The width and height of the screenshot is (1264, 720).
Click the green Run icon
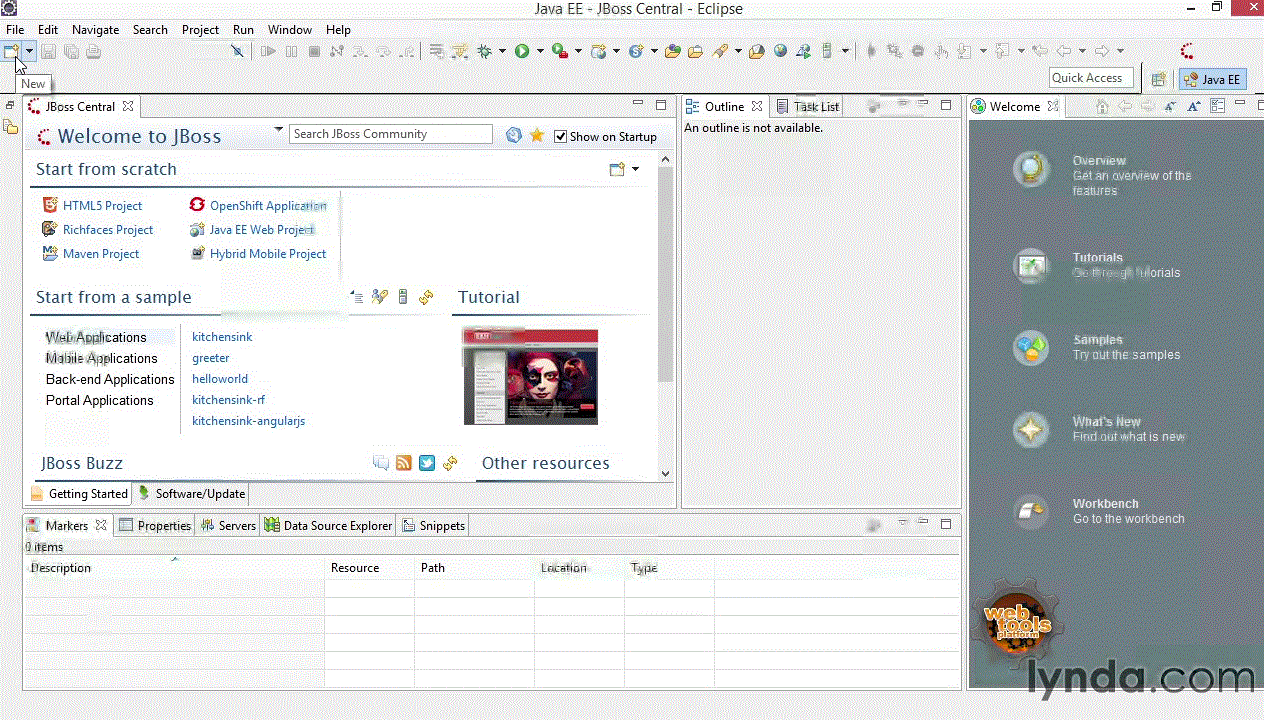coord(522,51)
